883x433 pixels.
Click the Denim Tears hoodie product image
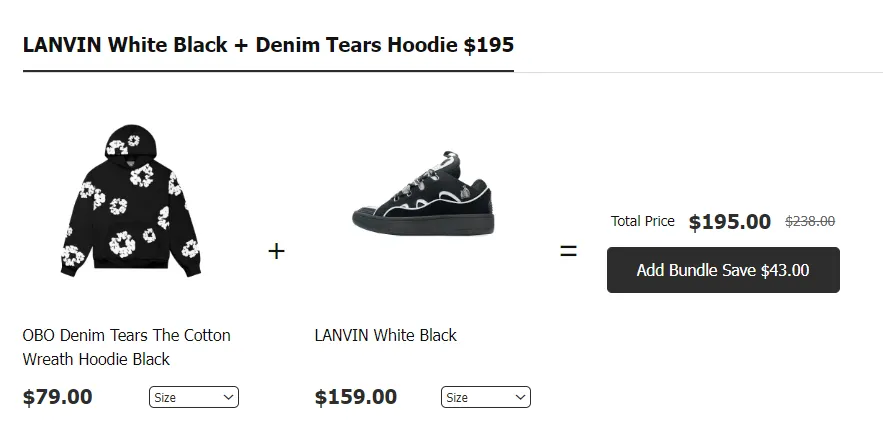[129, 204]
